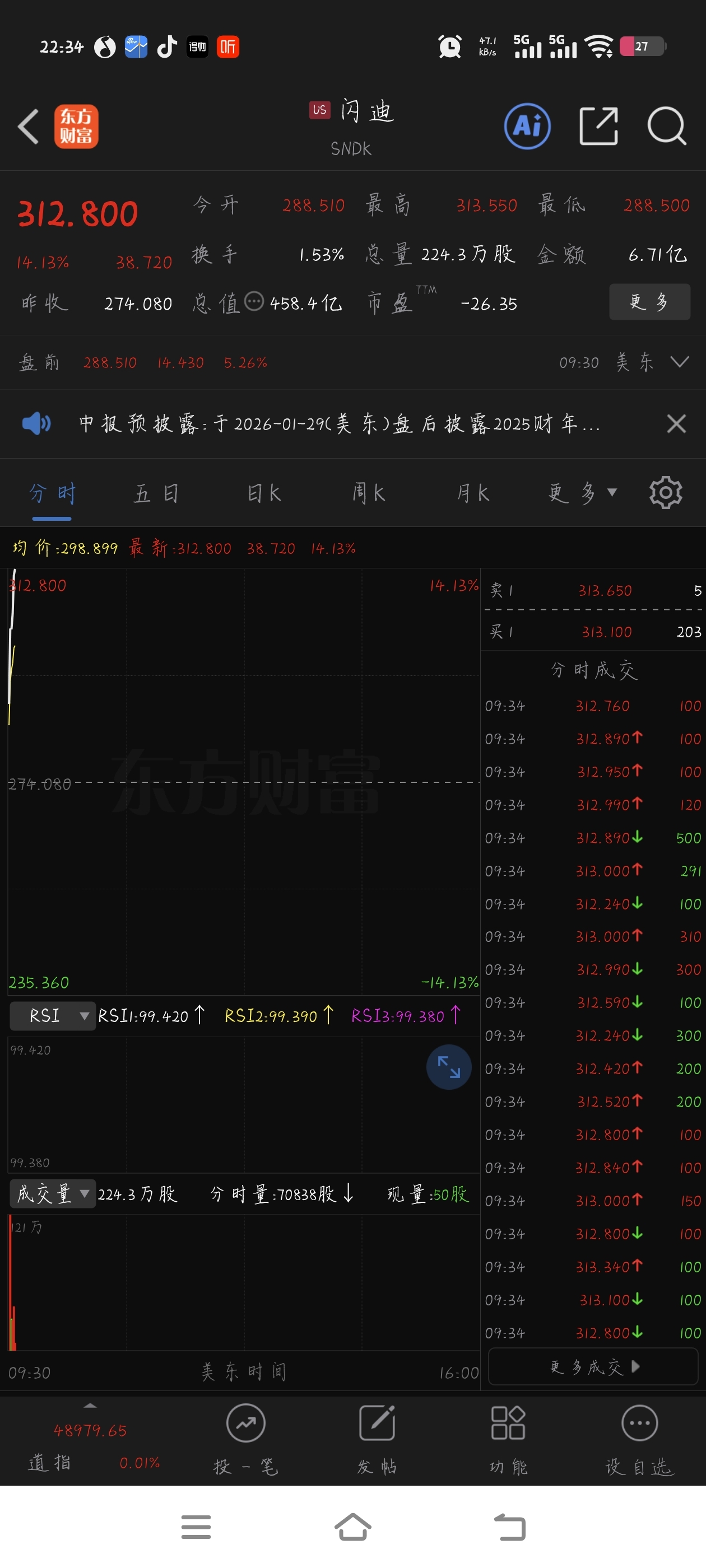
Task: Open the 成交量 indicator dropdown
Action: point(52,1194)
